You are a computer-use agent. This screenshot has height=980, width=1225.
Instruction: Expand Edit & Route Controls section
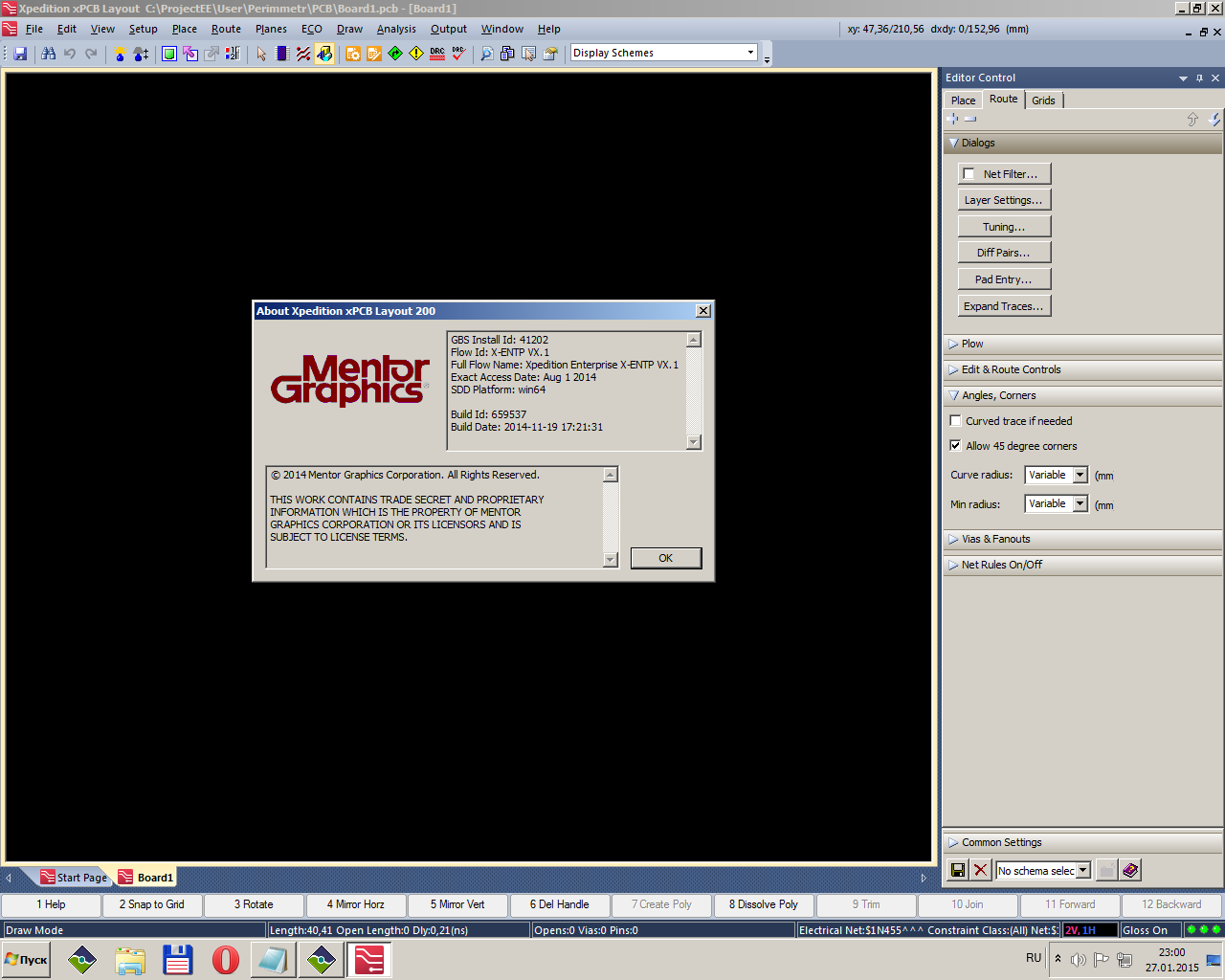point(1082,369)
